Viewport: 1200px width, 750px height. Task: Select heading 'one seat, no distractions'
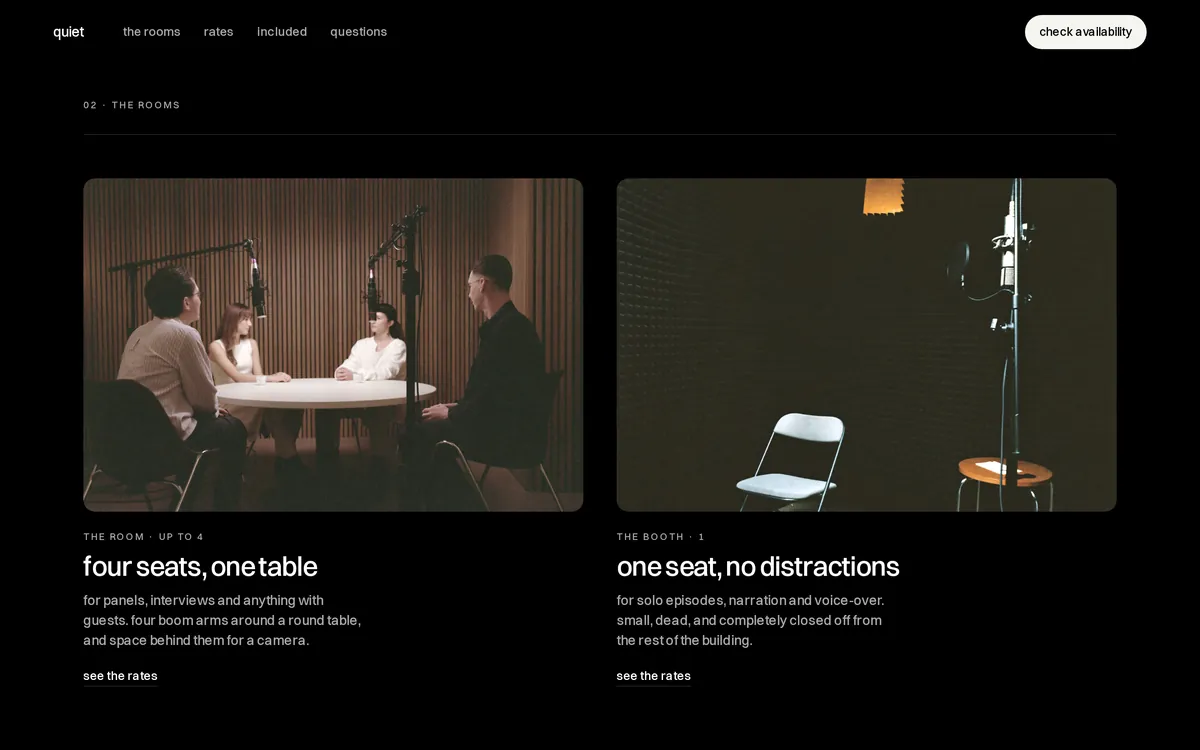[x=758, y=567]
